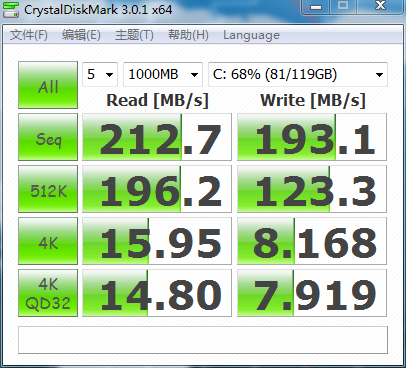
Task: Click the empty comment field at bottom
Action: (x=203, y=340)
